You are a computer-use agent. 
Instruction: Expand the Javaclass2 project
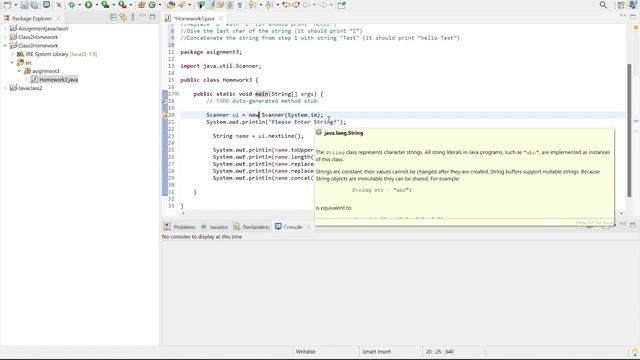pos(5,88)
